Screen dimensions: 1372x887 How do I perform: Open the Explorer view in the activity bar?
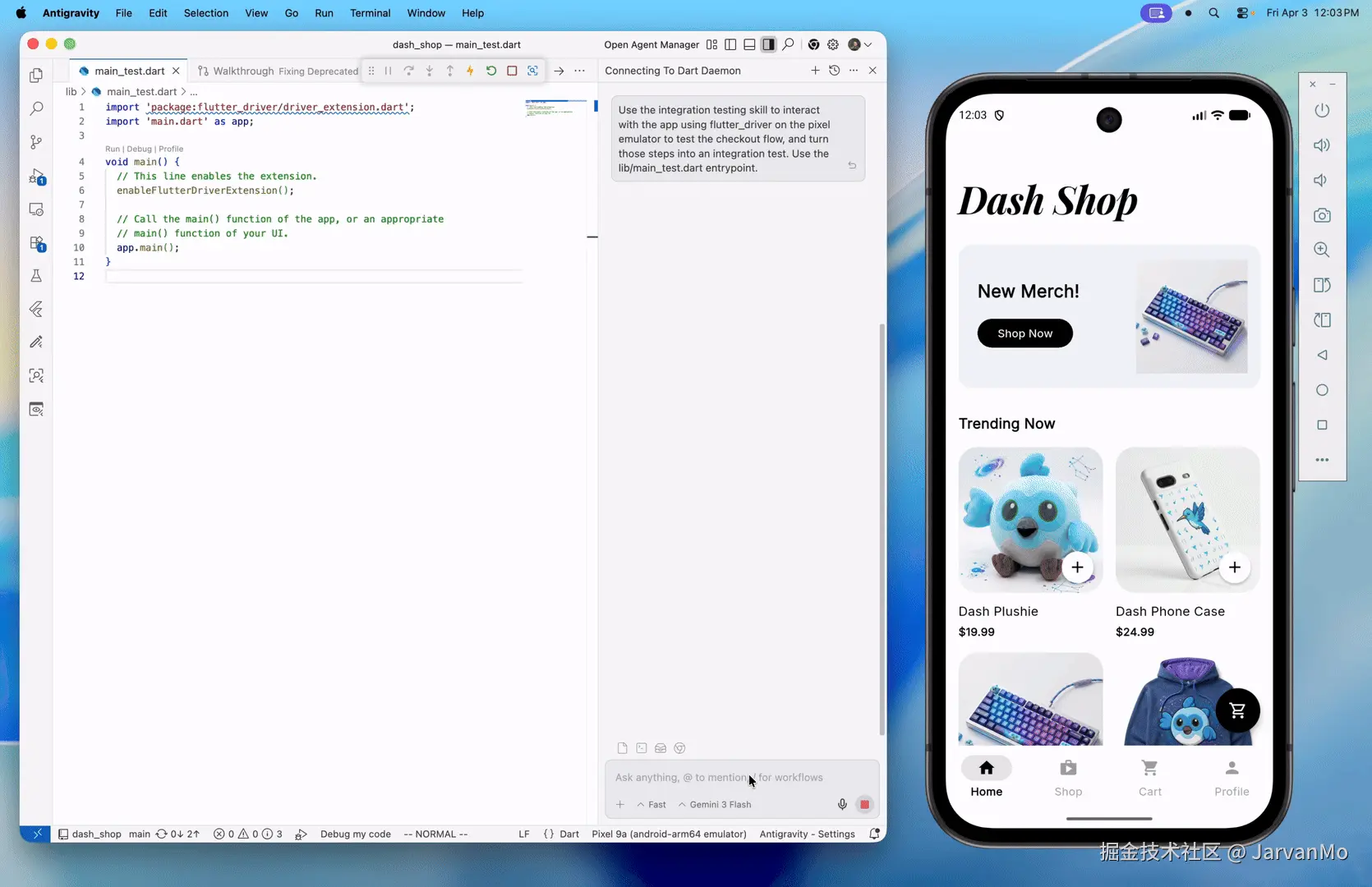(36, 76)
